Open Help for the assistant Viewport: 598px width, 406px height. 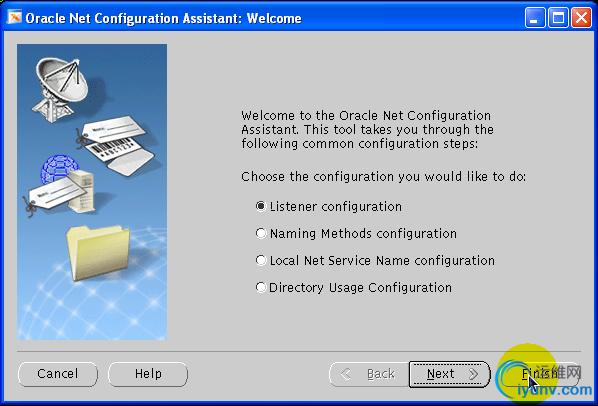[148, 374]
